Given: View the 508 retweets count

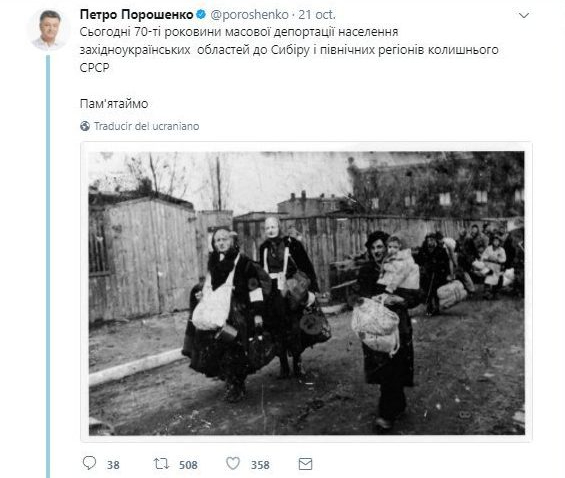Looking at the screenshot, I should [x=188, y=465].
